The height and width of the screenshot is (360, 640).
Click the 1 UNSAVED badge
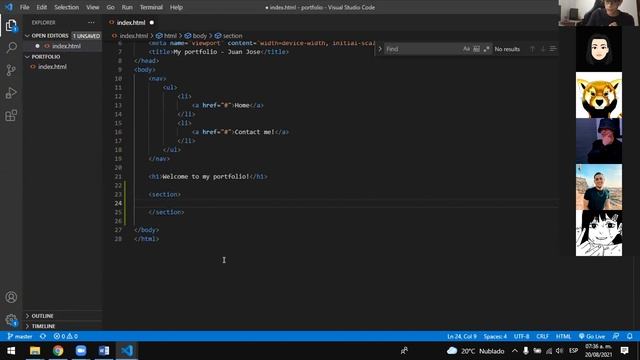[87, 36]
